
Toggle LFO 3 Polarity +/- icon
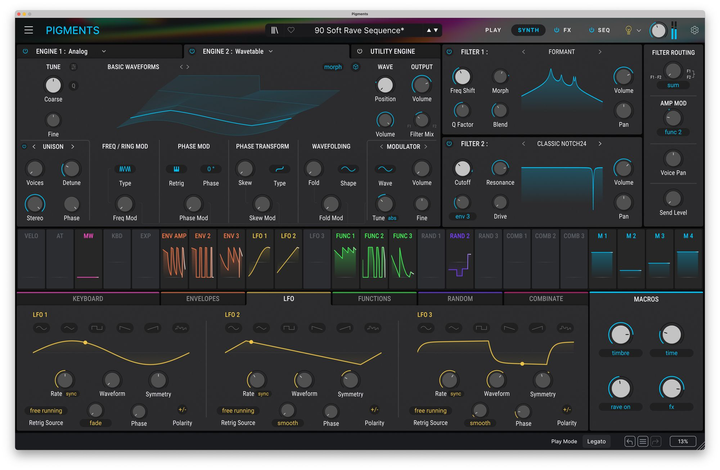point(567,410)
